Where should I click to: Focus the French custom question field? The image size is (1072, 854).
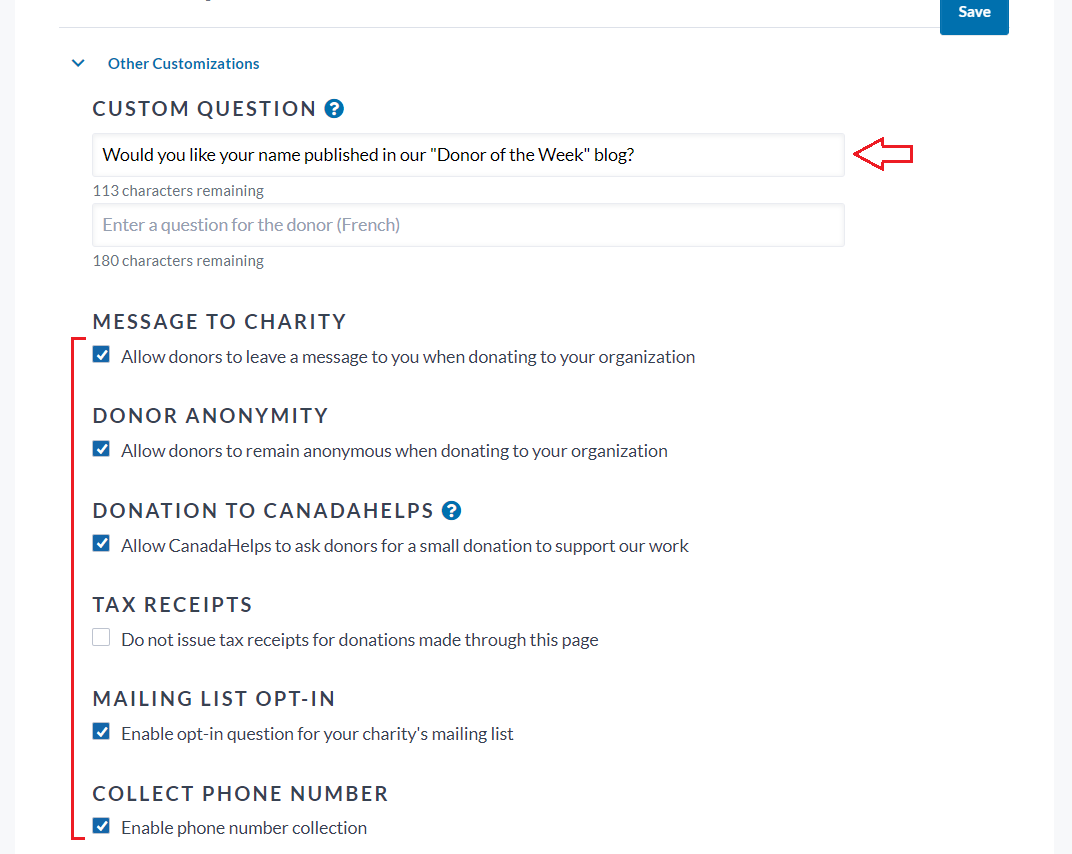point(468,225)
